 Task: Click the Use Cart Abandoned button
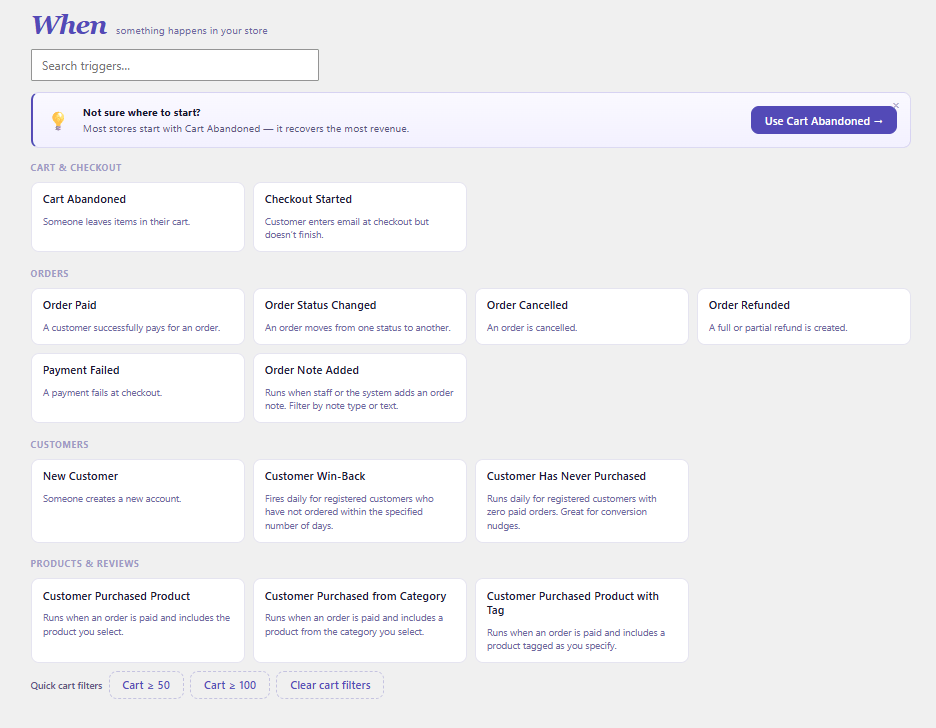tap(823, 121)
